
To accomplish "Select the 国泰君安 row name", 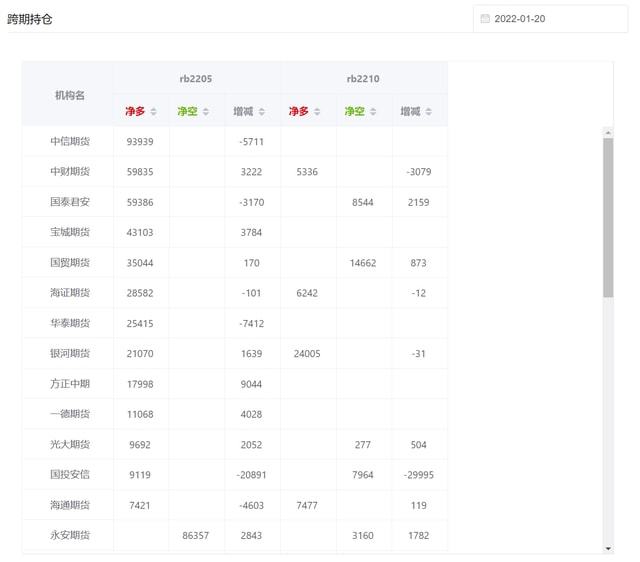I will click(70, 202).
